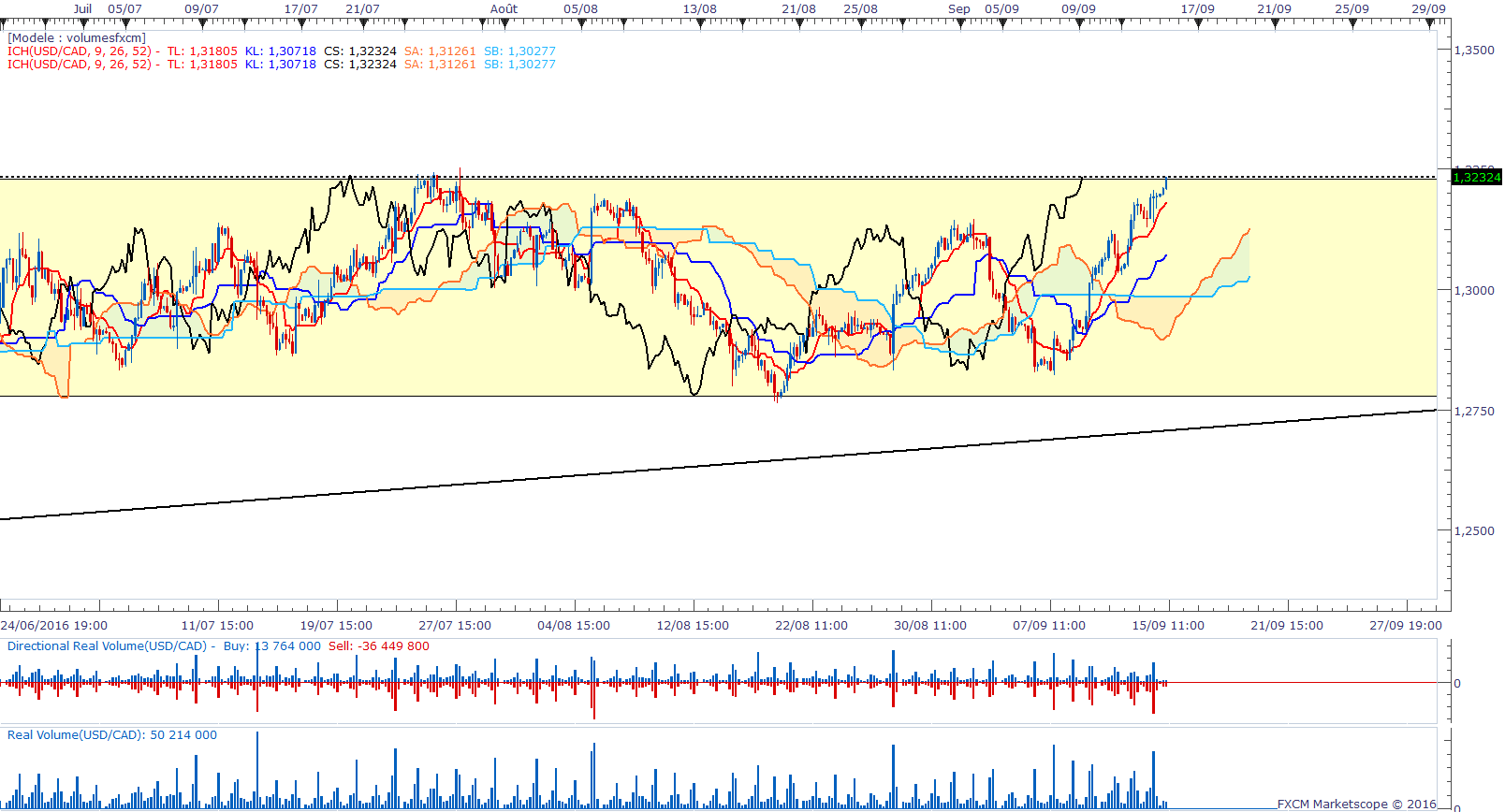This screenshot has width=1505, height=812.
Task: Click the 21/07 date on top axis
Action: coord(362,8)
